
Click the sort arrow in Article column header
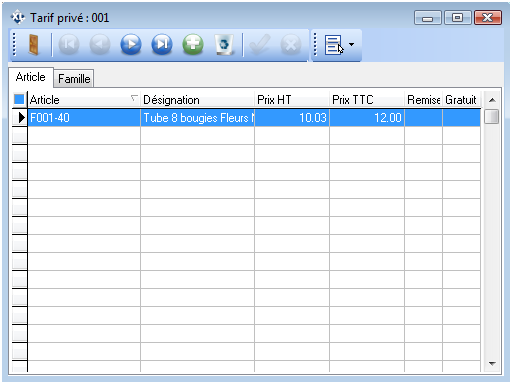coord(134,98)
